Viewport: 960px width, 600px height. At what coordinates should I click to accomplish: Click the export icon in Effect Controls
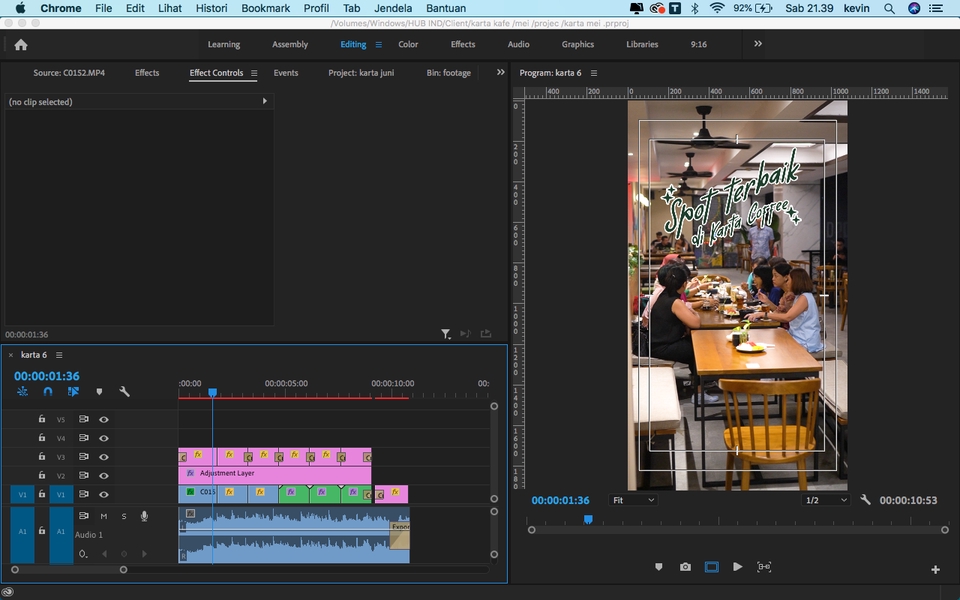point(486,334)
